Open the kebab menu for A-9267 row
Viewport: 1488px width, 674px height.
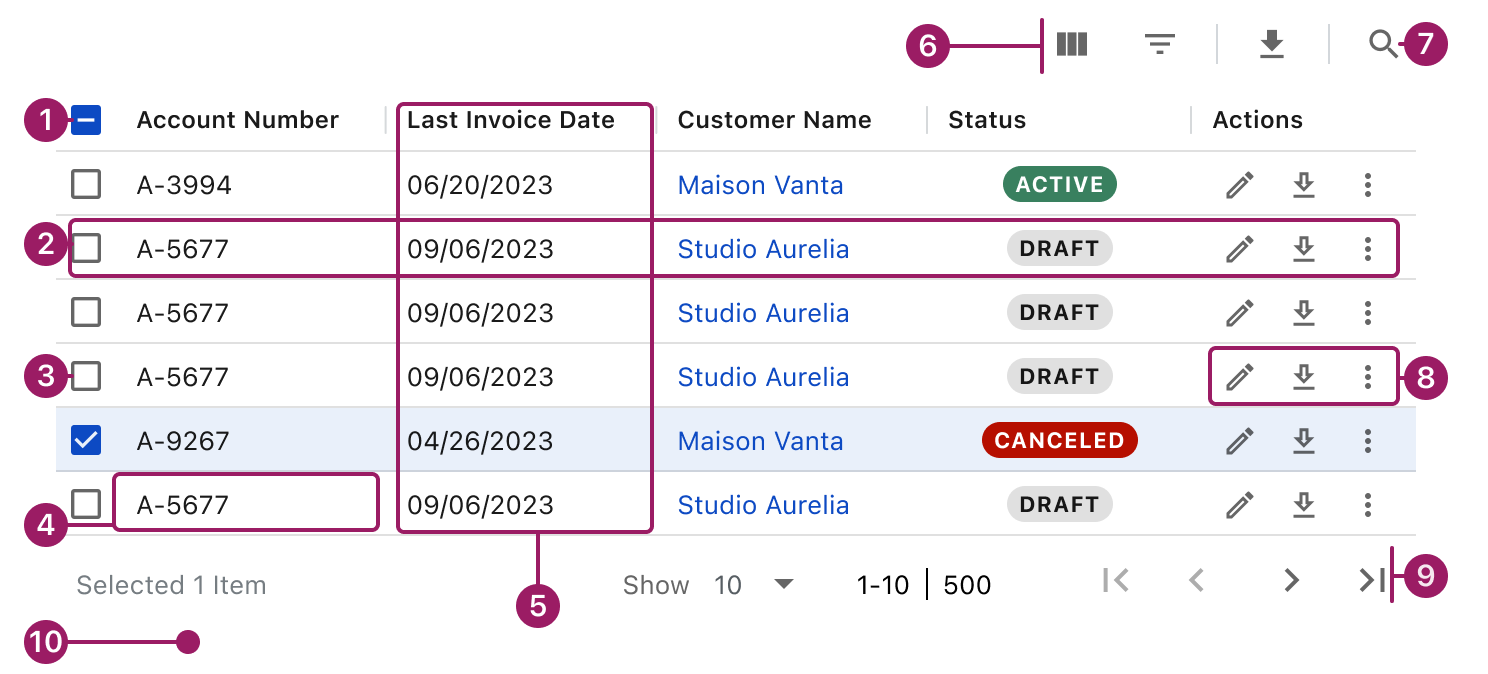tap(1368, 441)
